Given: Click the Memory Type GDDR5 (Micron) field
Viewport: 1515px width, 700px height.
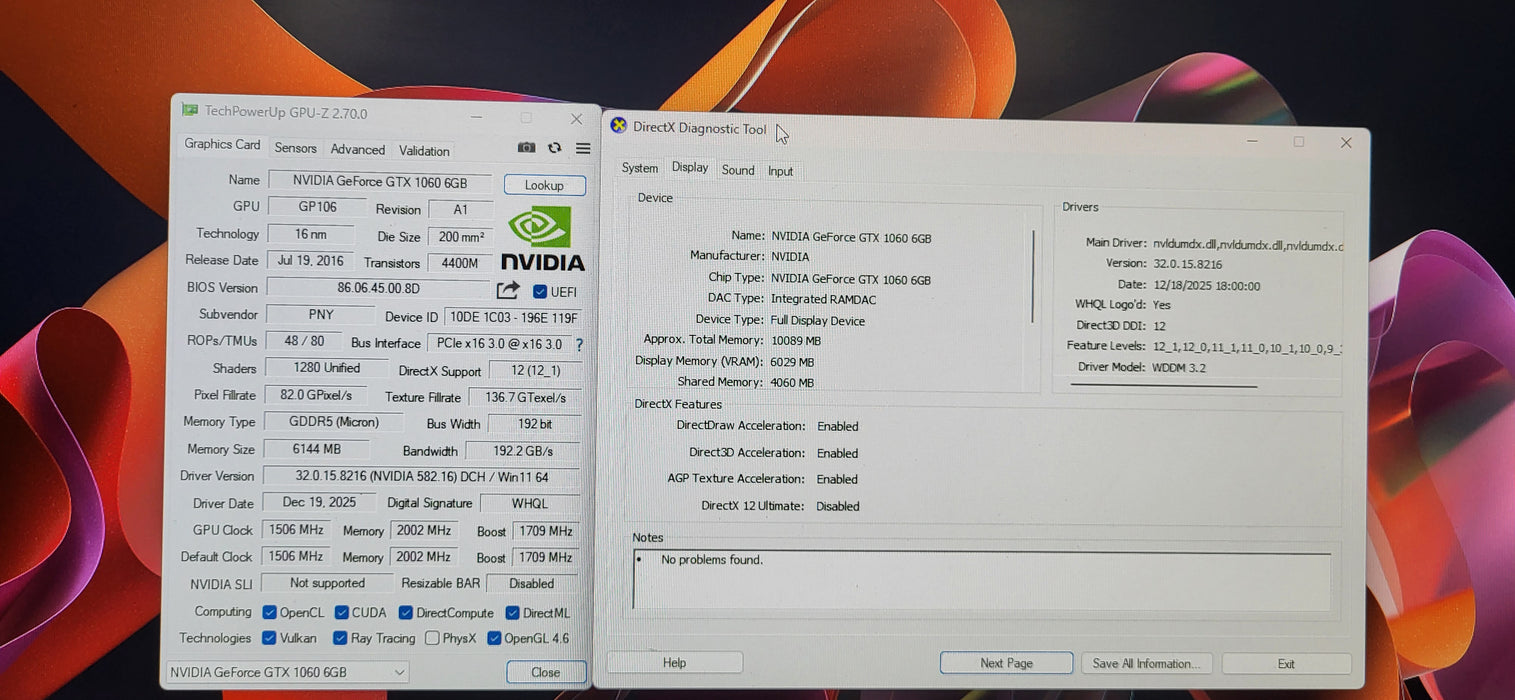Looking at the screenshot, I should [334, 422].
